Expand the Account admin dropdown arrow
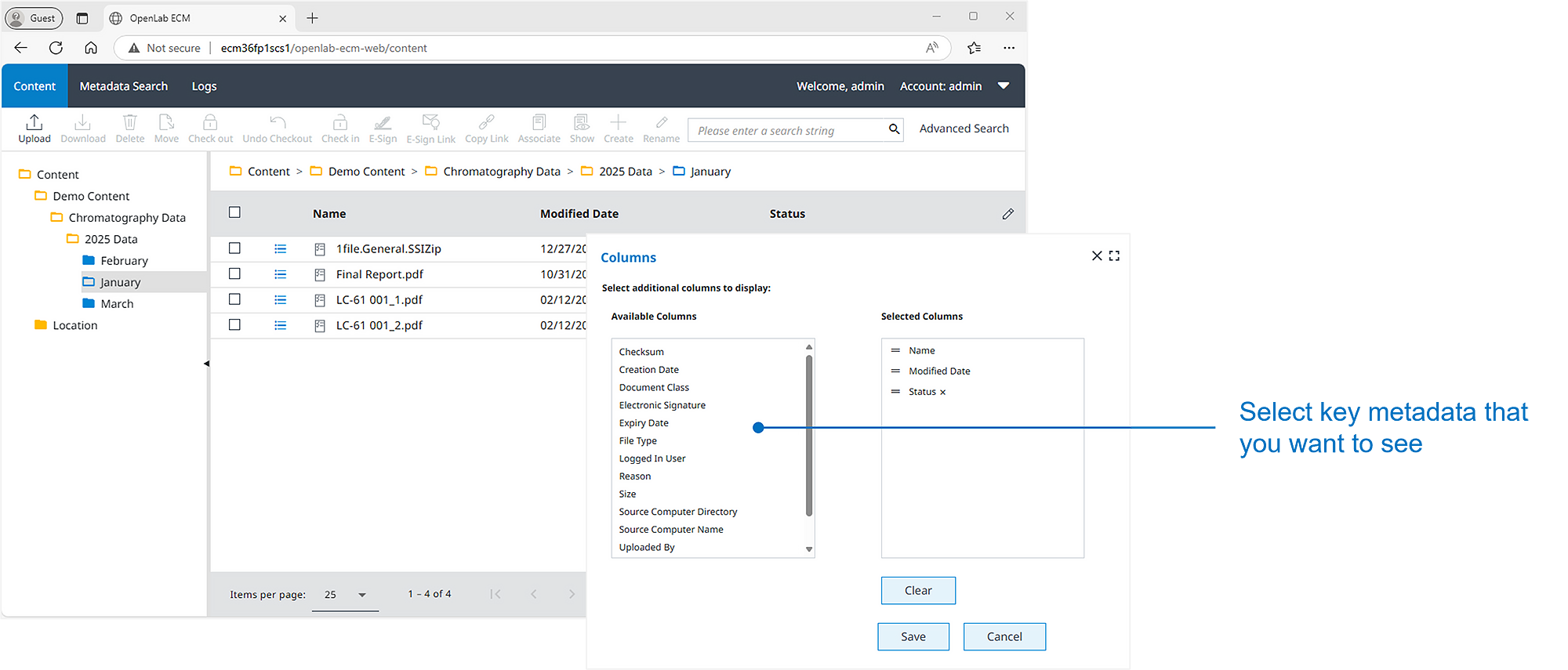 (1004, 85)
